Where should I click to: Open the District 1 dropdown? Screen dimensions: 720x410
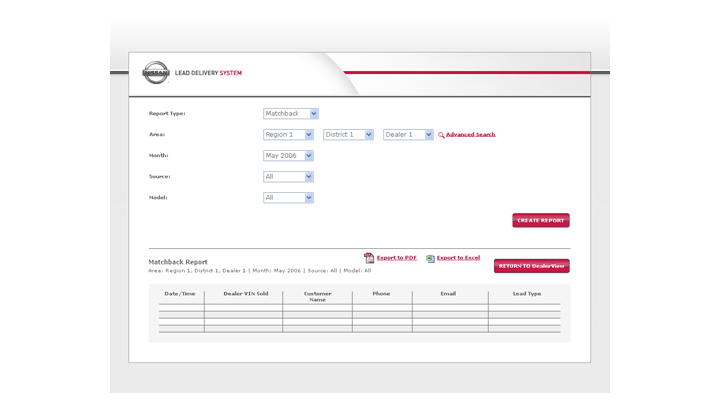coord(348,135)
